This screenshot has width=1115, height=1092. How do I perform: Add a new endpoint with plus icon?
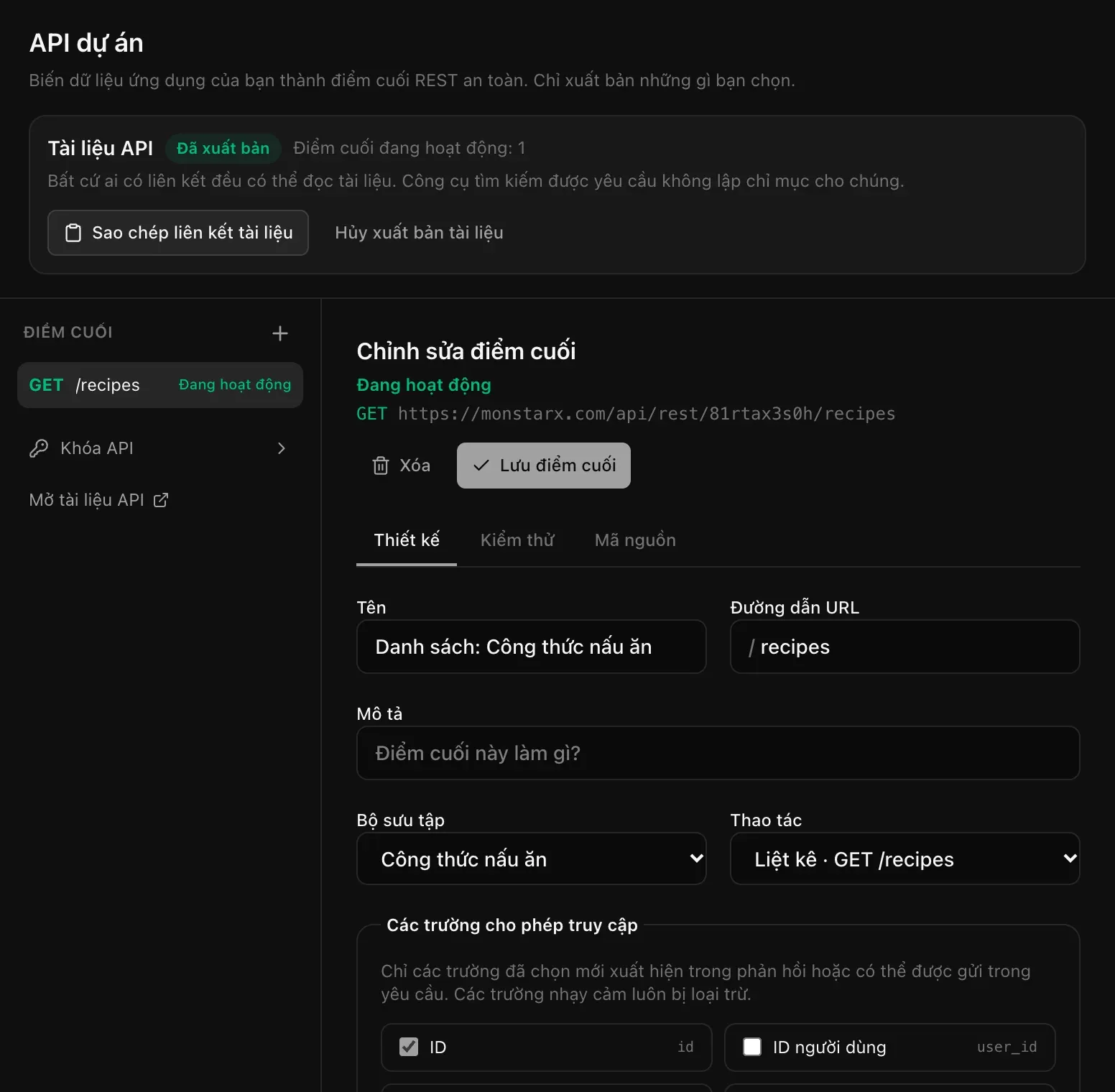click(x=280, y=333)
